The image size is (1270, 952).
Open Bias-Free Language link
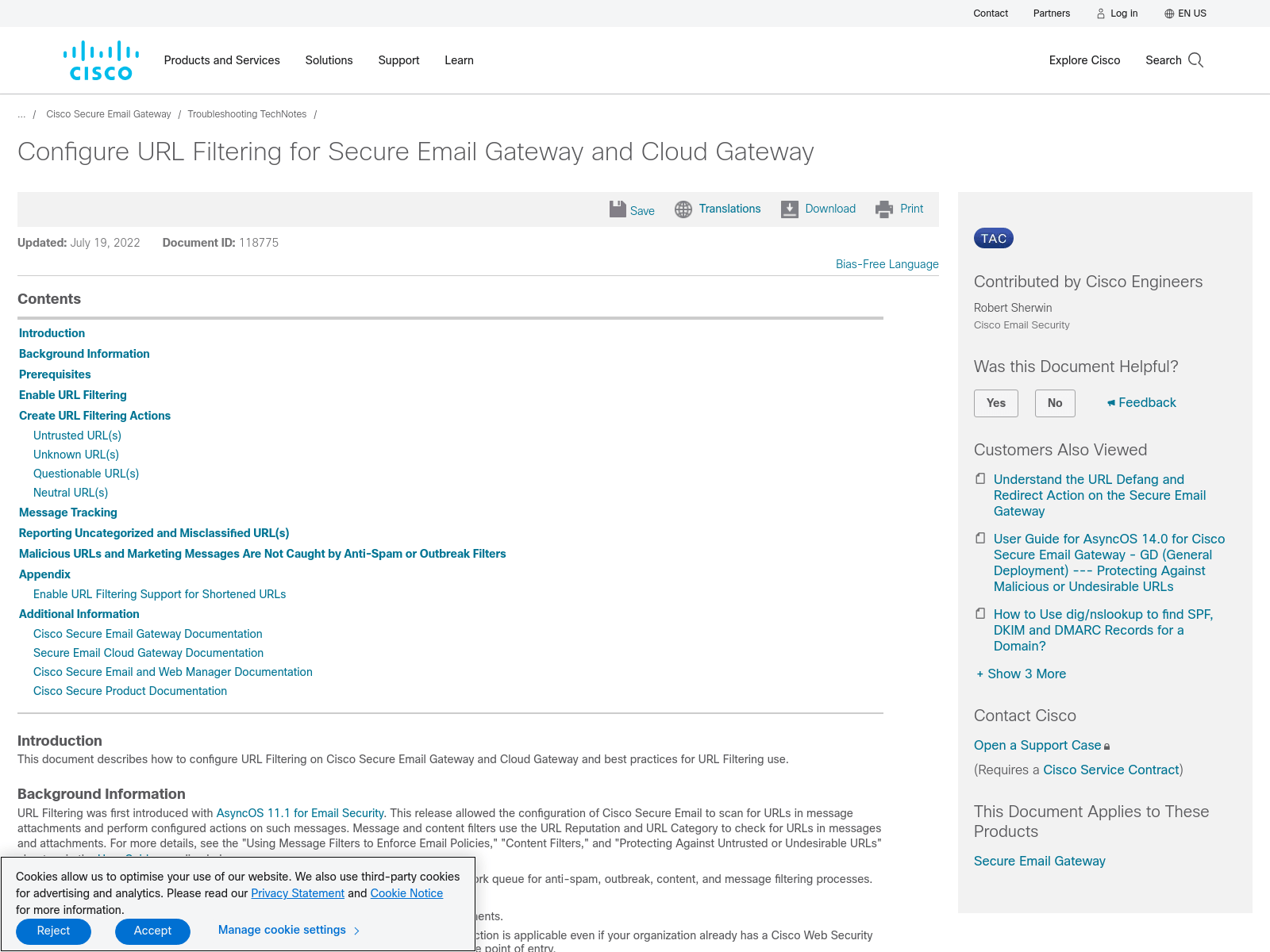(887, 264)
